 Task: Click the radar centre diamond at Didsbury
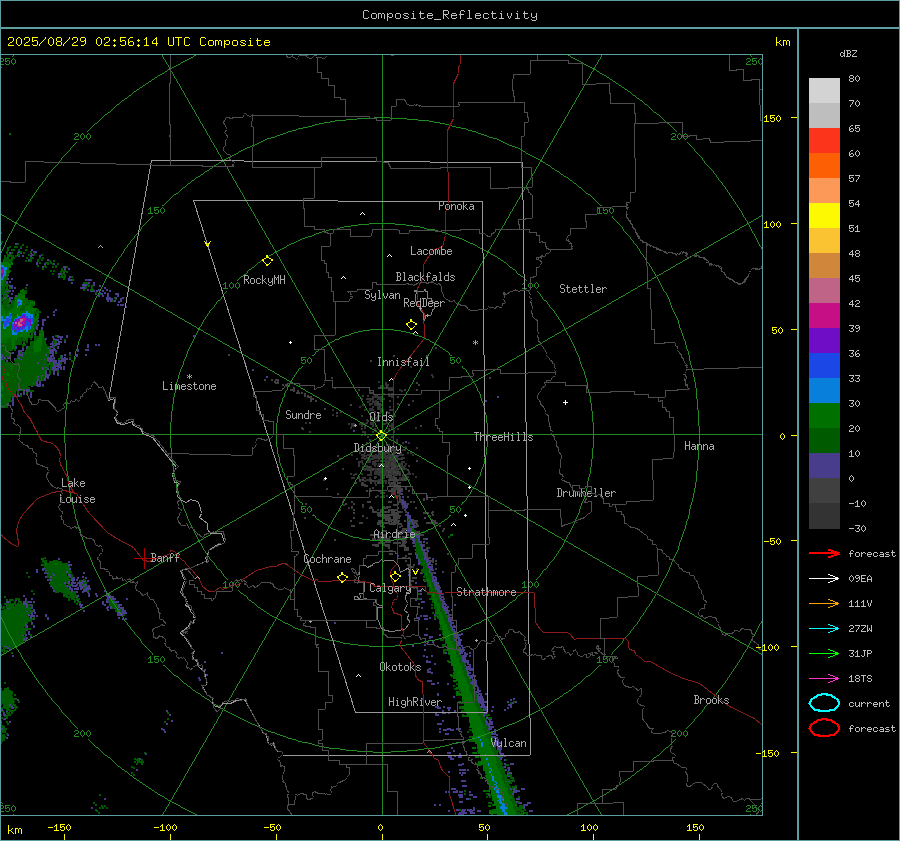(382, 436)
